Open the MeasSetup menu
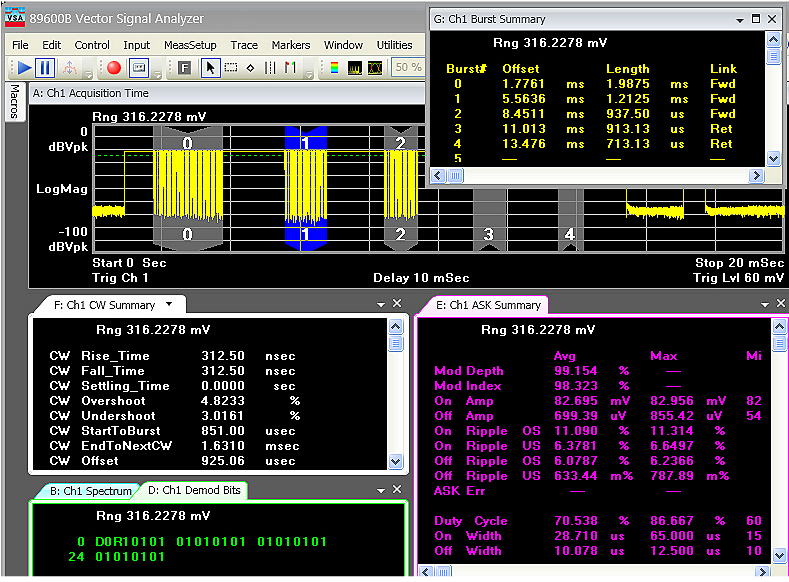Image resolution: width=789 pixels, height=582 pixels. pos(189,45)
